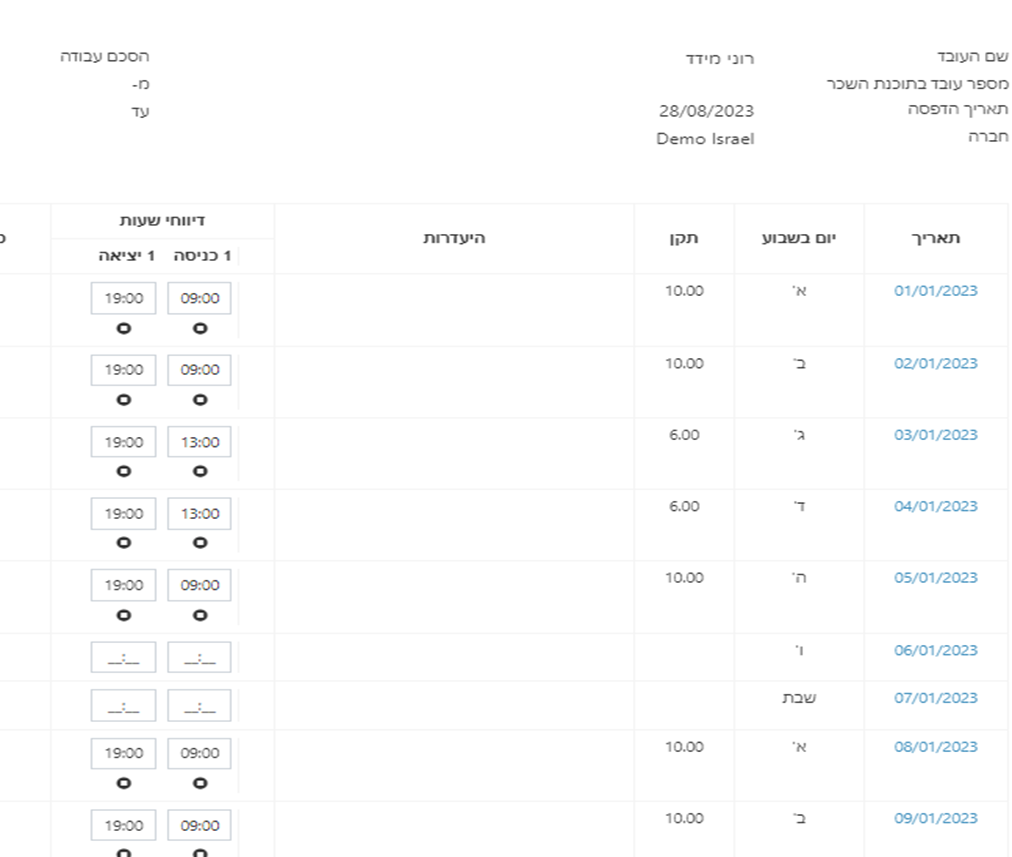Click the circle icon under 13:00 entry for 04/01/2023
Viewport: 1012px width, 857px height.
click(x=200, y=543)
